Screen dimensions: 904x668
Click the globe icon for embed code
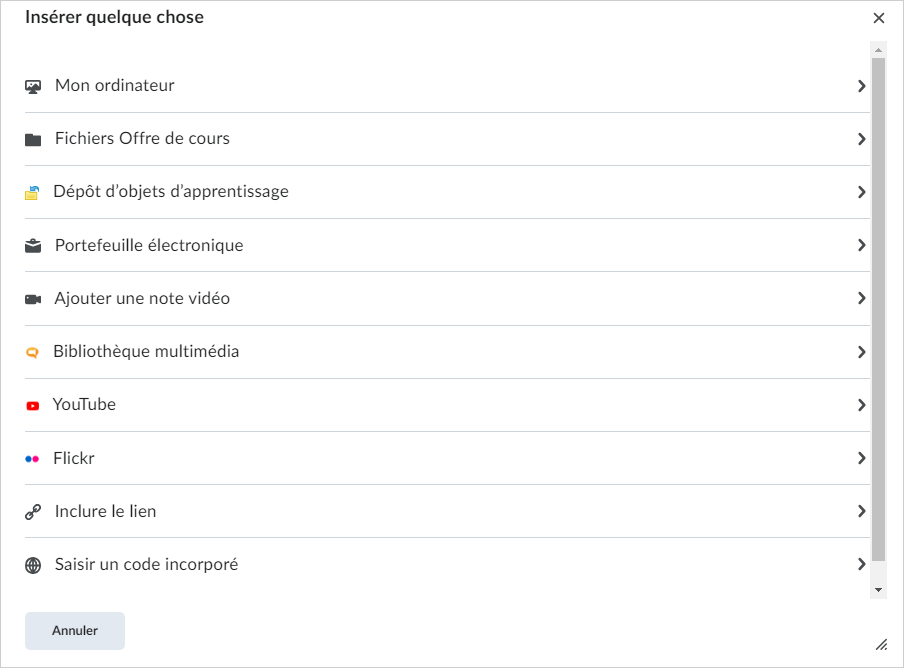click(33, 565)
